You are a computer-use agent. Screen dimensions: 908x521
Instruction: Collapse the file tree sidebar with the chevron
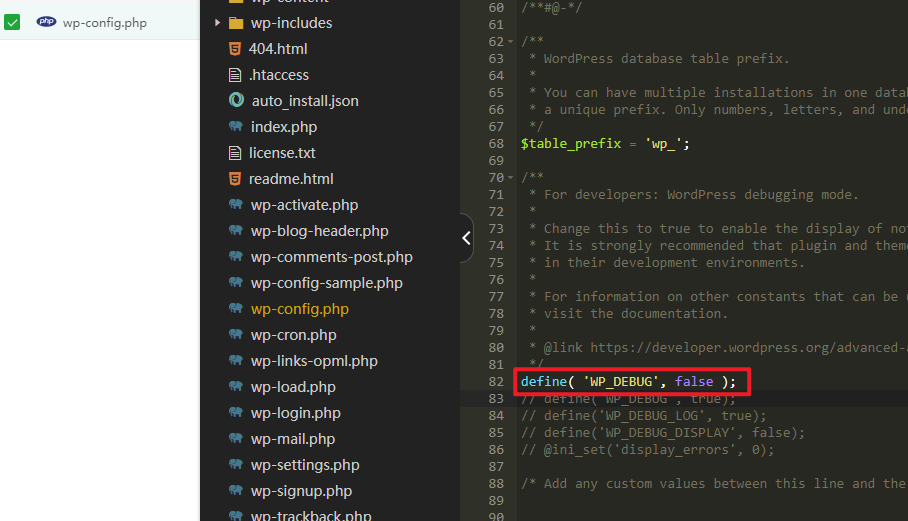467,238
